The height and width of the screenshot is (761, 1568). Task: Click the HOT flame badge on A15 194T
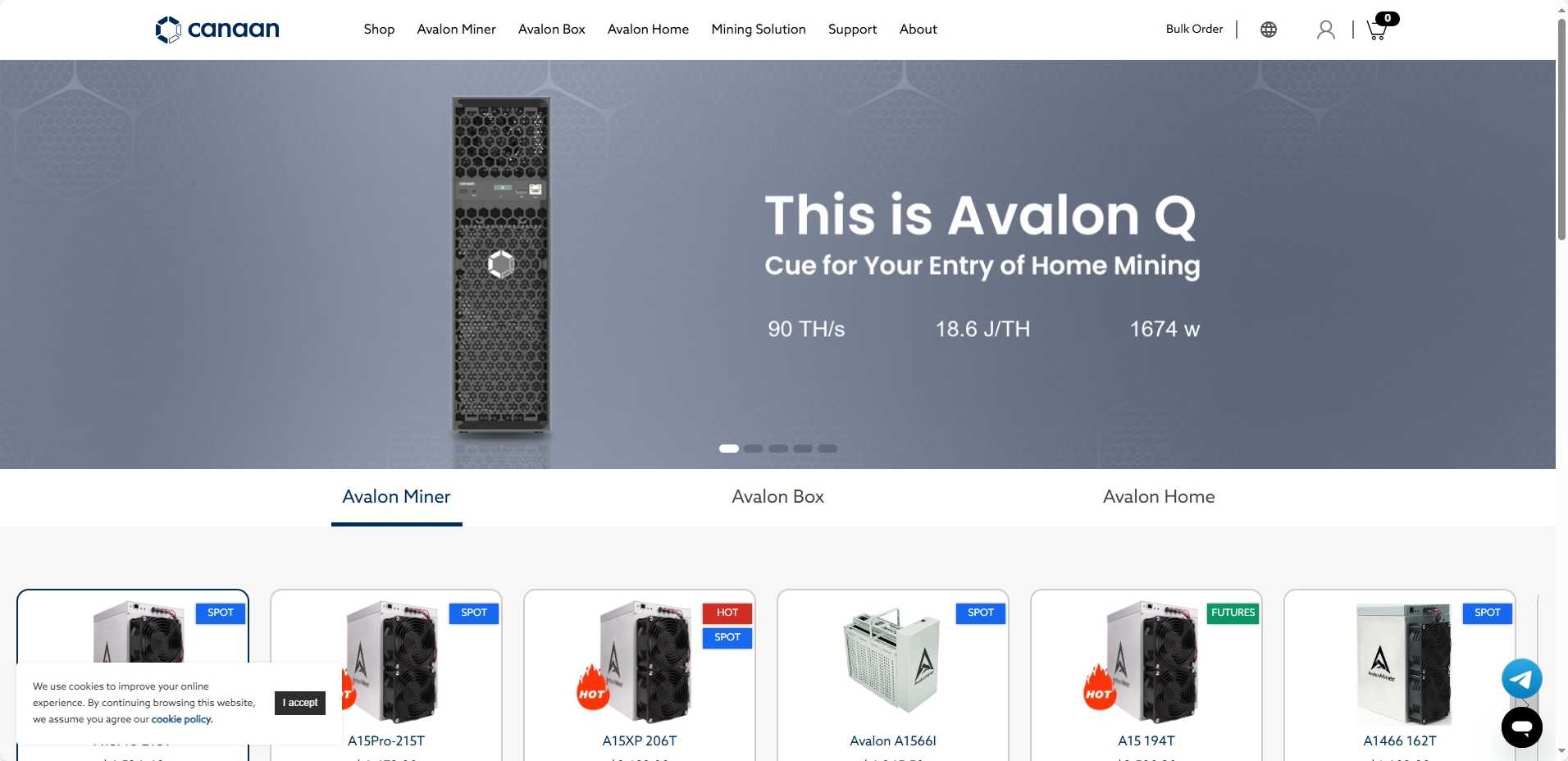pyautogui.click(x=1099, y=686)
